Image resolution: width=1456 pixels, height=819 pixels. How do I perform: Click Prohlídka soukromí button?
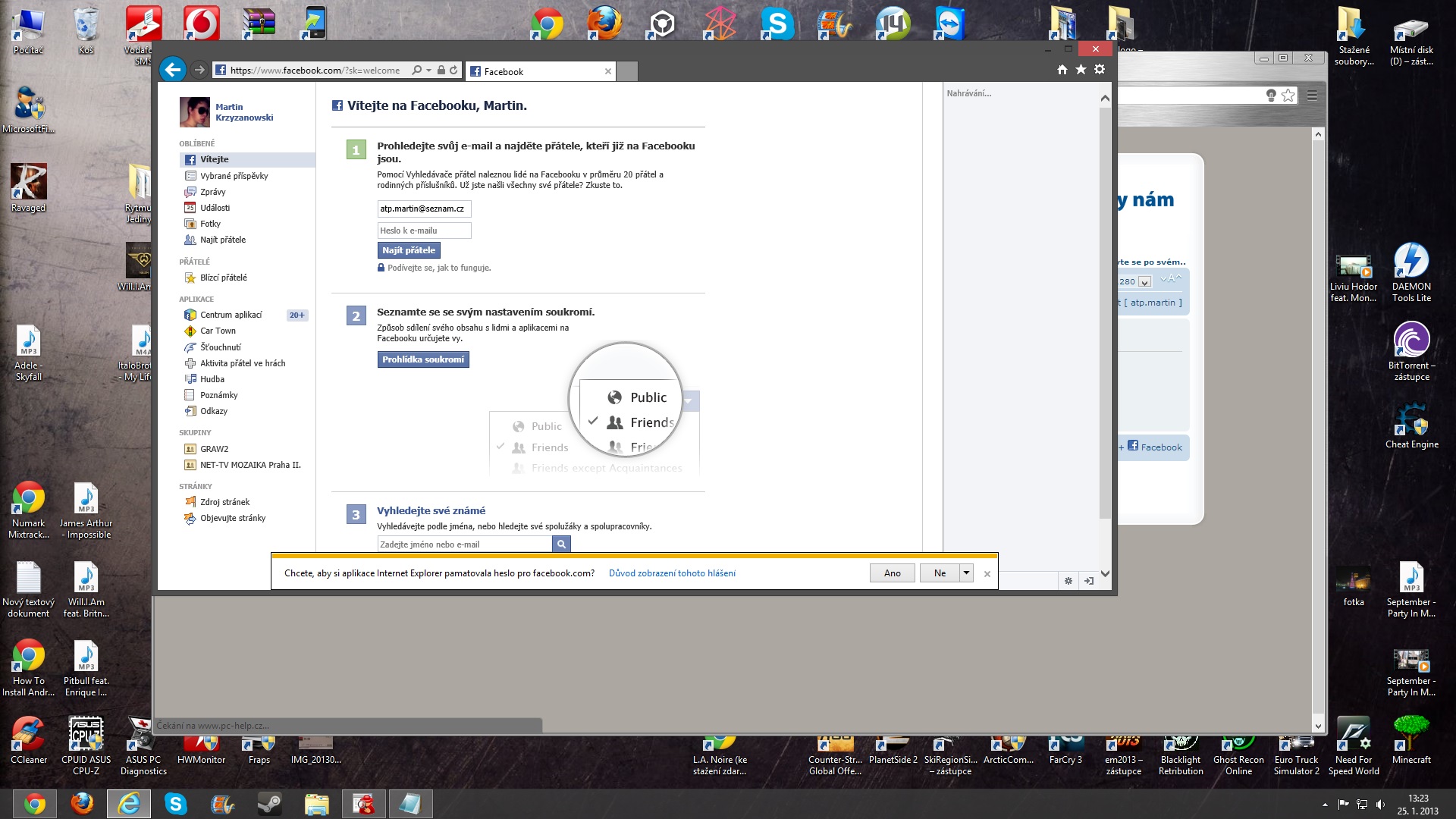423,359
